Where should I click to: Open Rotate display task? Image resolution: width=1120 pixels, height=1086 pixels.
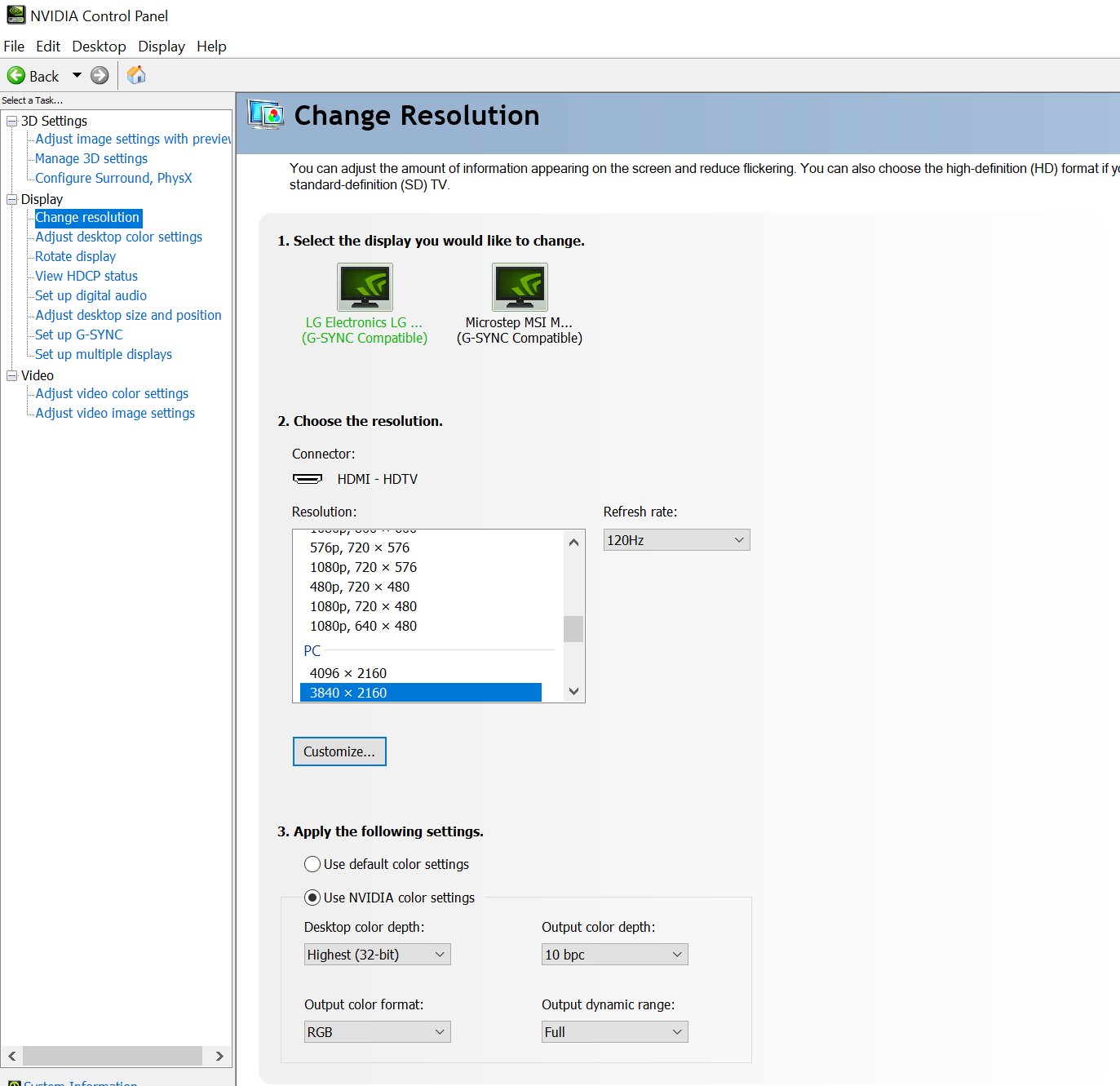pos(75,257)
